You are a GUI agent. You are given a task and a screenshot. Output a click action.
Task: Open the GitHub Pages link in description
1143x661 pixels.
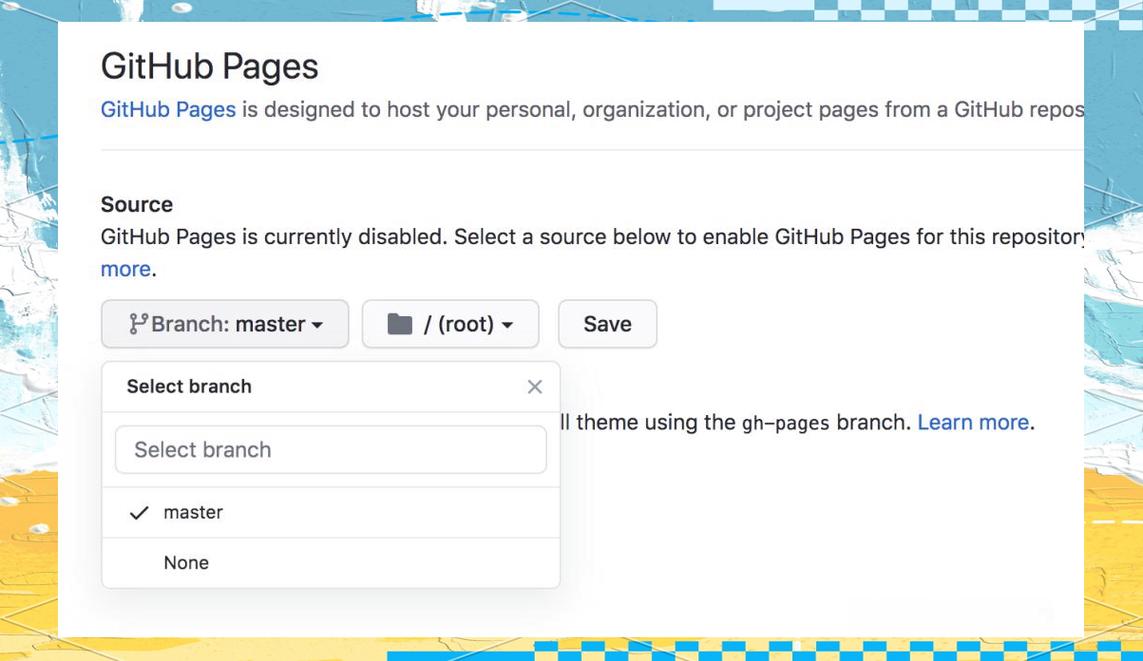click(x=168, y=109)
